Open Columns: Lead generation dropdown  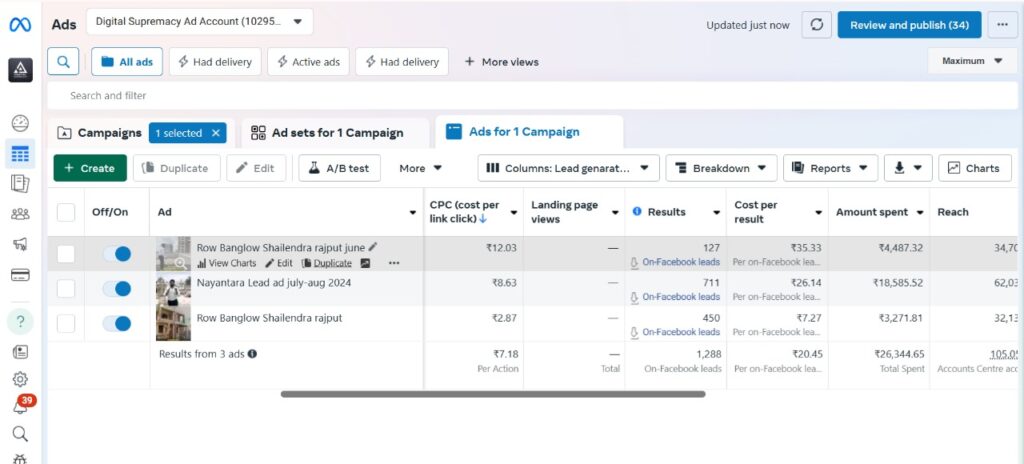(x=568, y=168)
